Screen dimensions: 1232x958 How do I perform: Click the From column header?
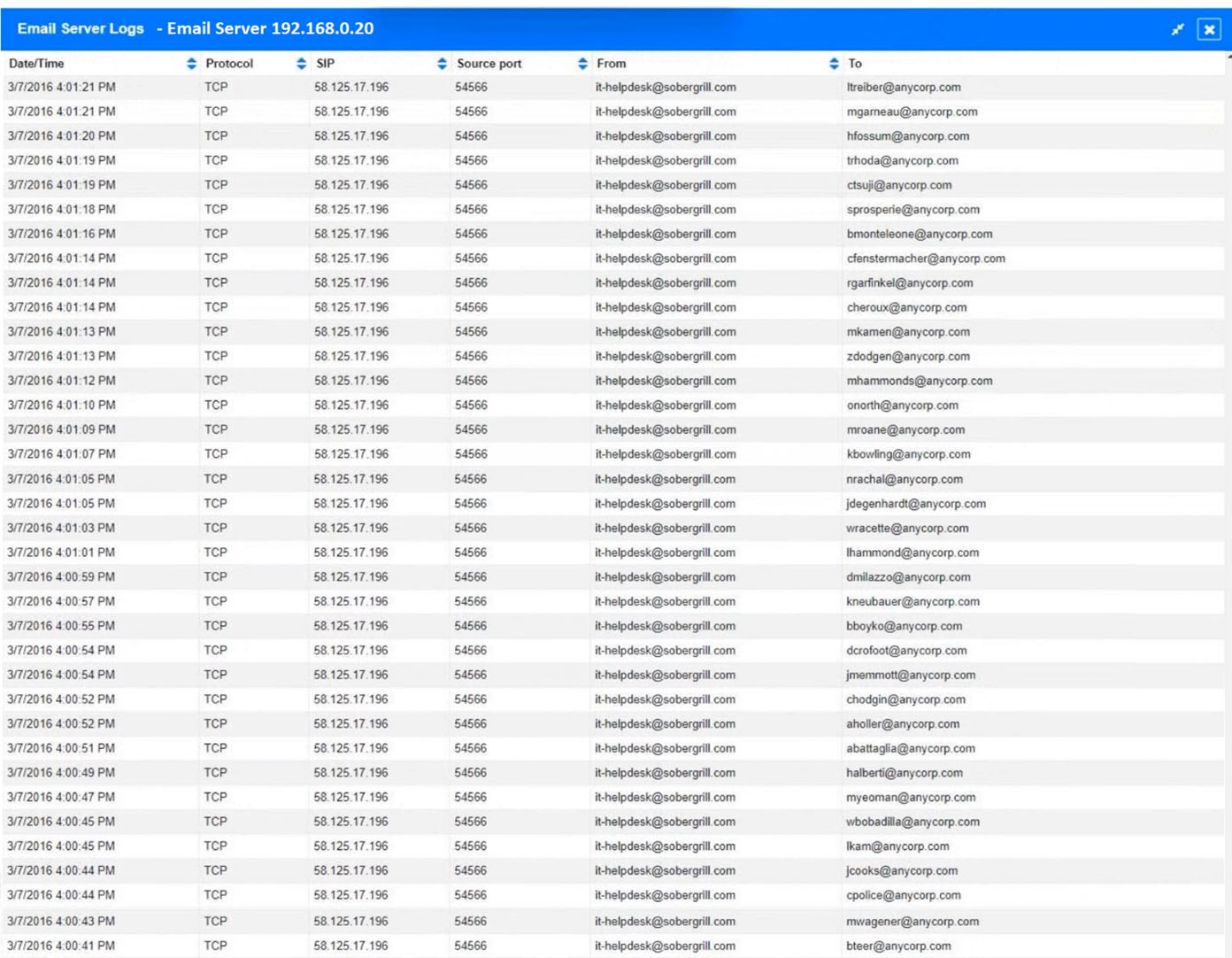coord(612,64)
